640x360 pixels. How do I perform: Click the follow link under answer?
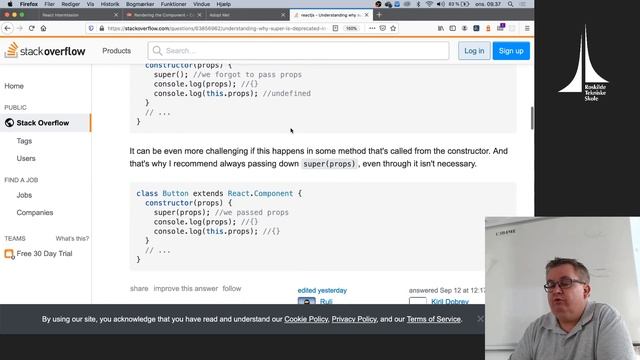click(x=232, y=289)
